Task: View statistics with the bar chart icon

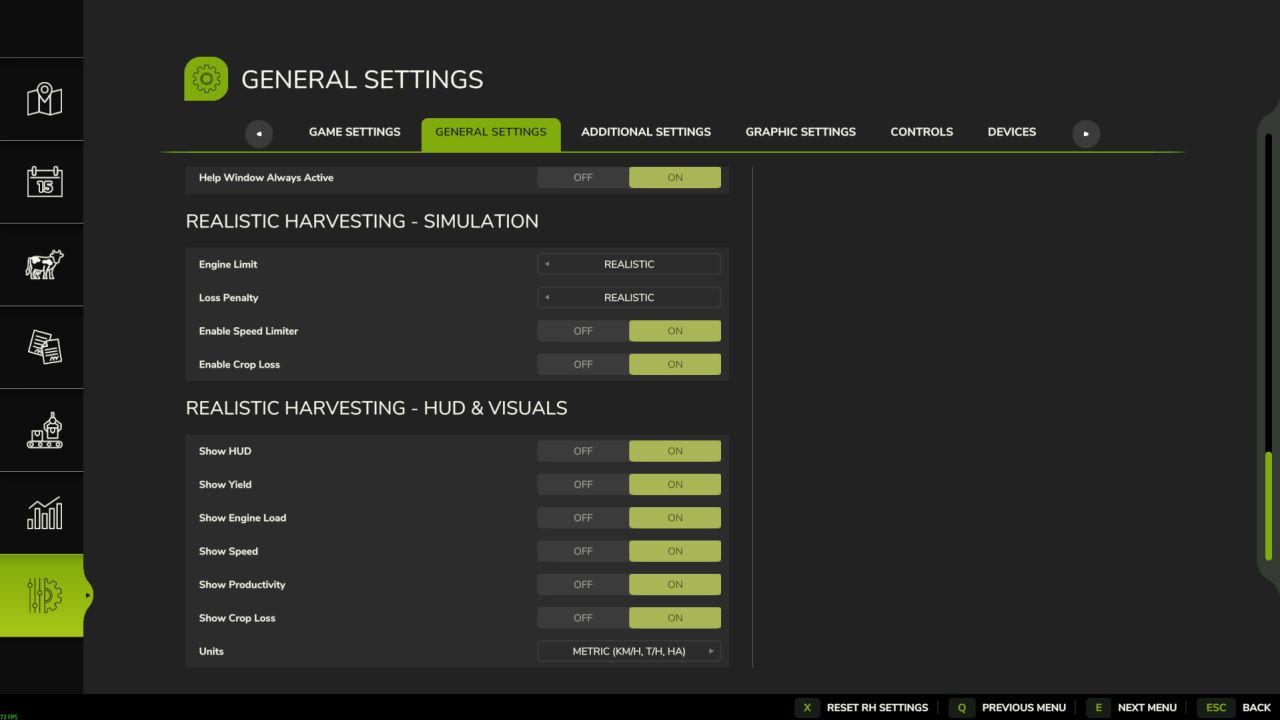Action: coord(42,513)
